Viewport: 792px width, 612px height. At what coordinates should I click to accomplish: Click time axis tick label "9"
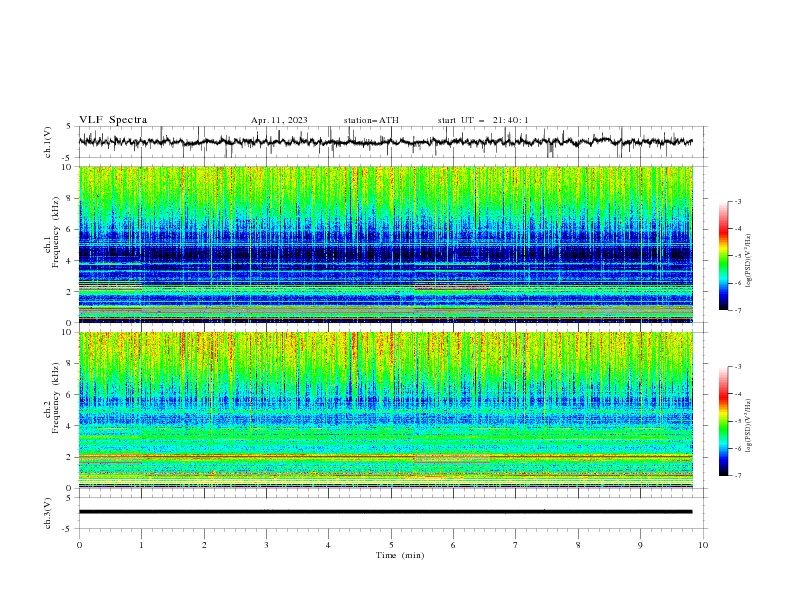(640, 545)
